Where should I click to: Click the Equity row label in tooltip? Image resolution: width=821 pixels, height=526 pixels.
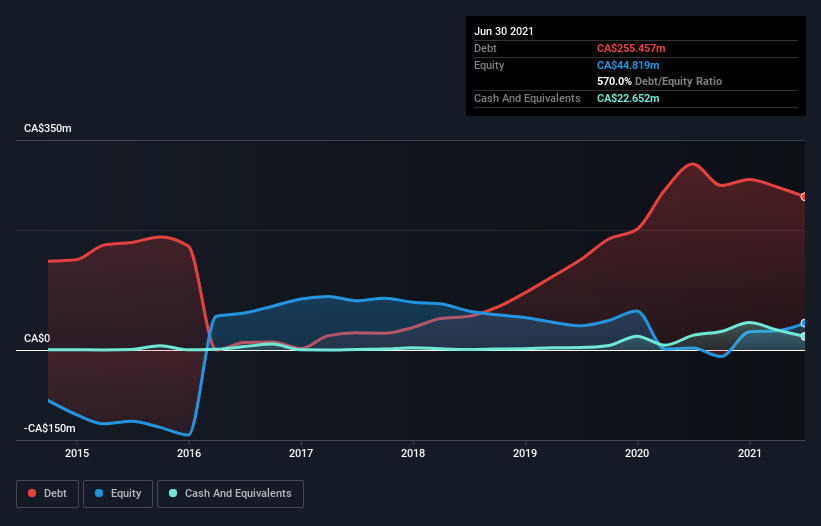click(x=489, y=65)
